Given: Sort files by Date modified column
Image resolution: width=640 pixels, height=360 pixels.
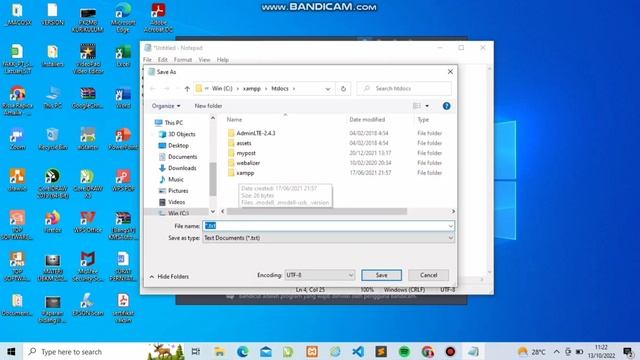Looking at the screenshot, I should click(367, 120).
